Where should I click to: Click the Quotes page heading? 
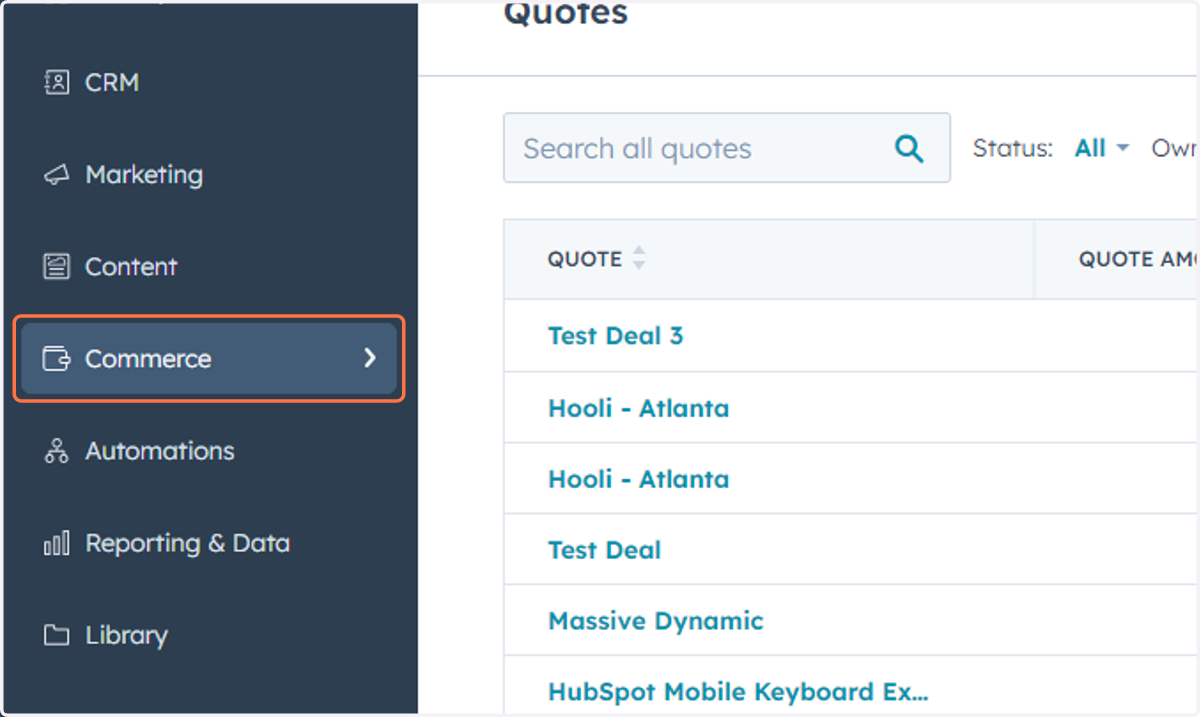[565, 13]
